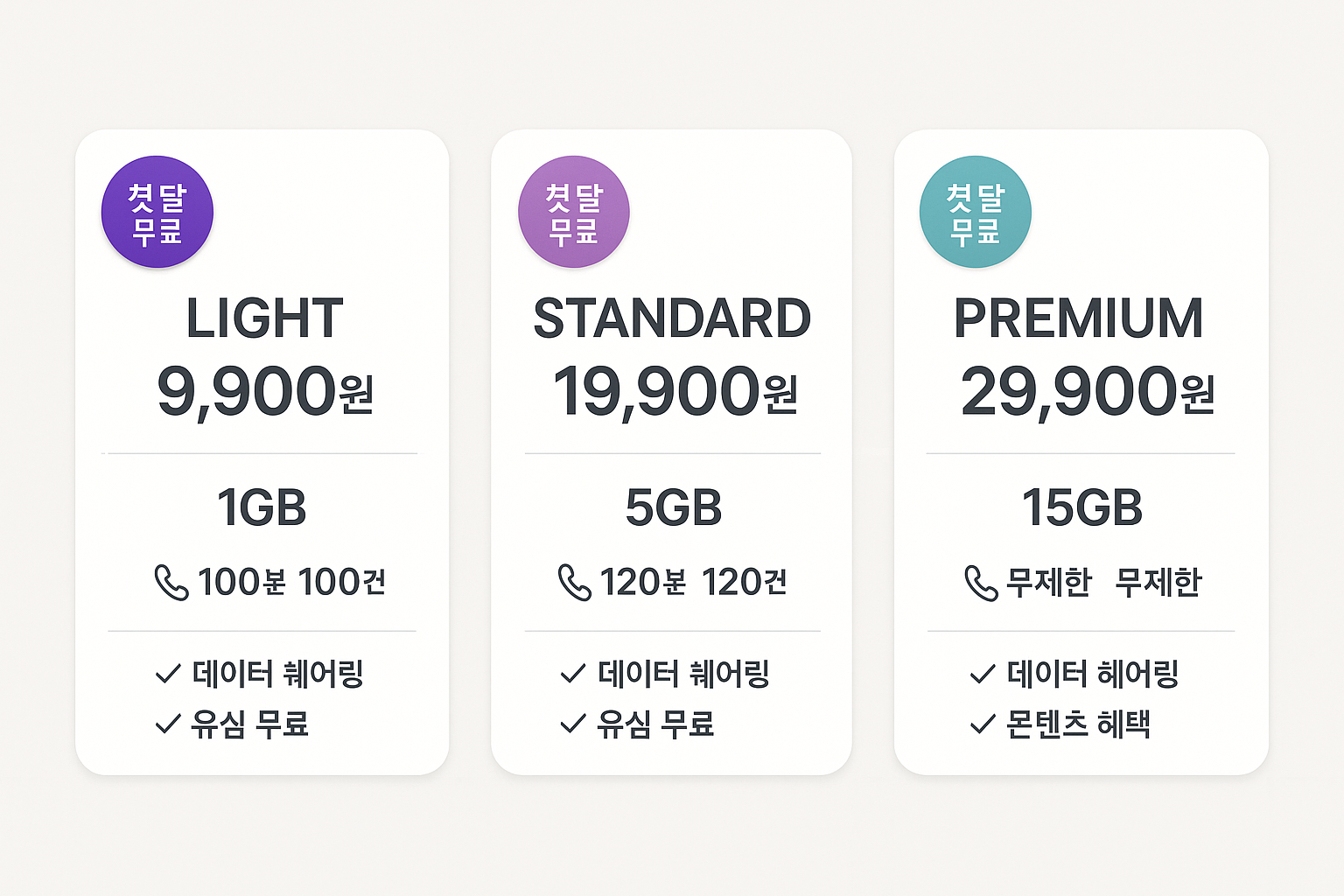
Task: Click the phone icon on the PREMIUM card
Action: point(981,583)
